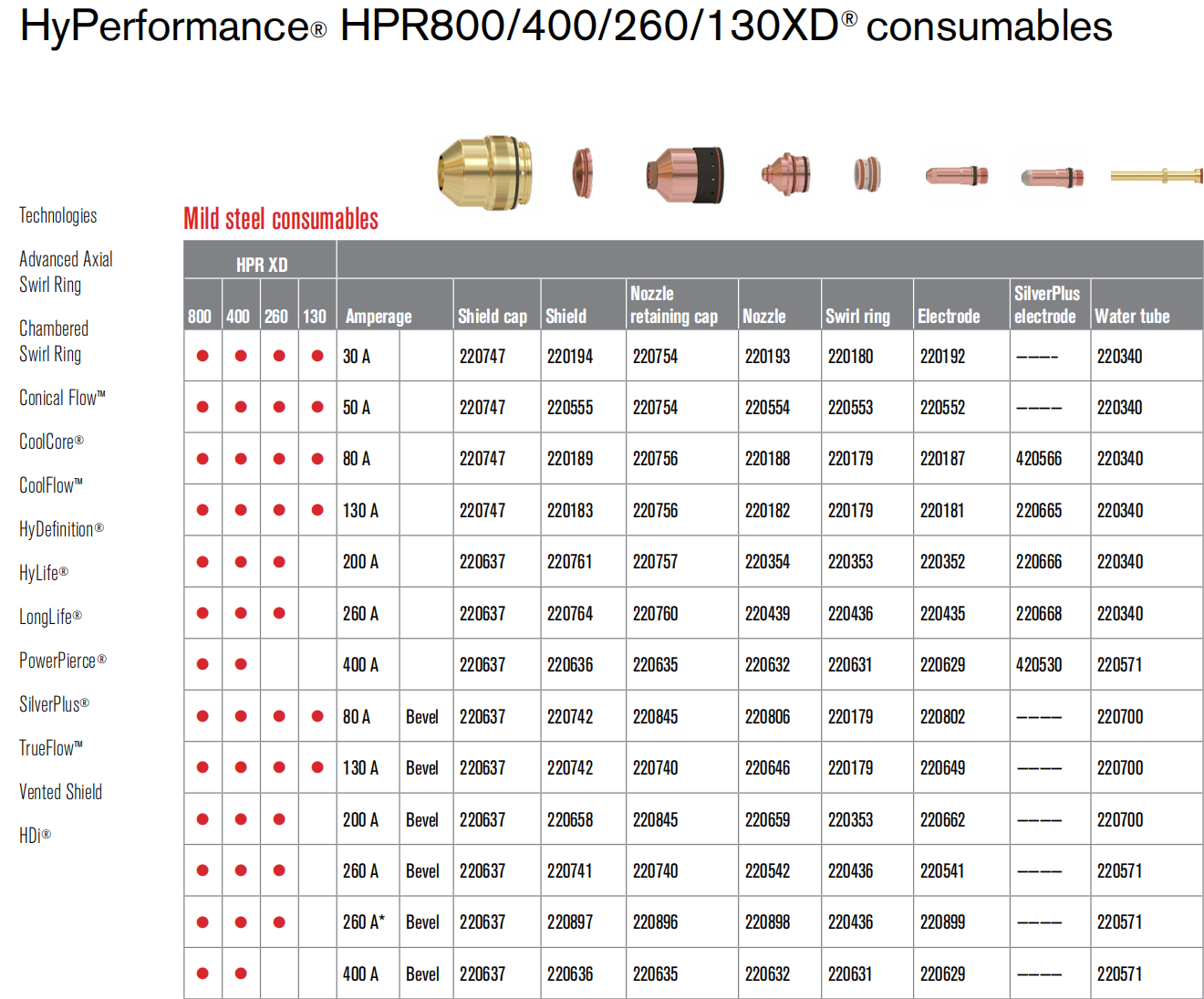1204x999 pixels.
Task: Click electrode part number 220899
Action: (x=942, y=922)
